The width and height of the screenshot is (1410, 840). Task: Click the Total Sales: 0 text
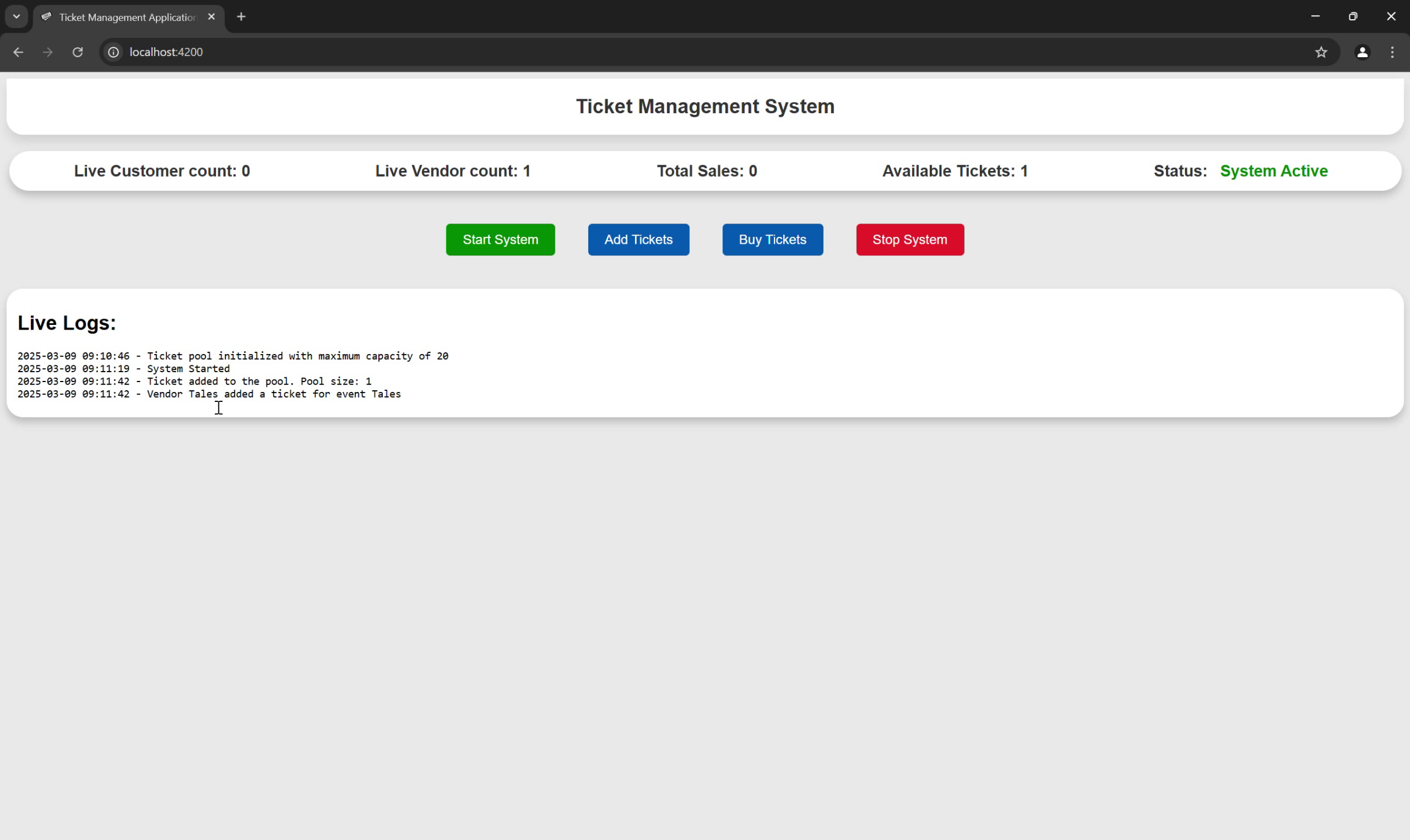pos(707,171)
